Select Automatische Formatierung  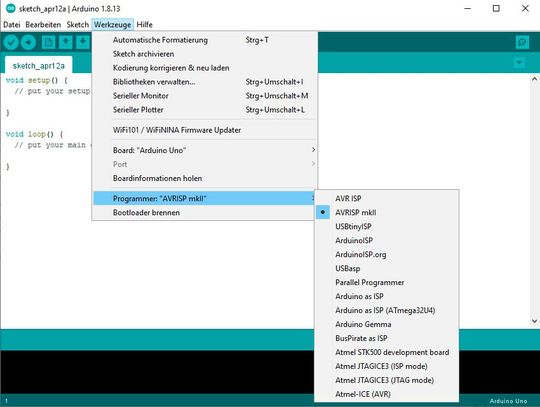[205, 40]
